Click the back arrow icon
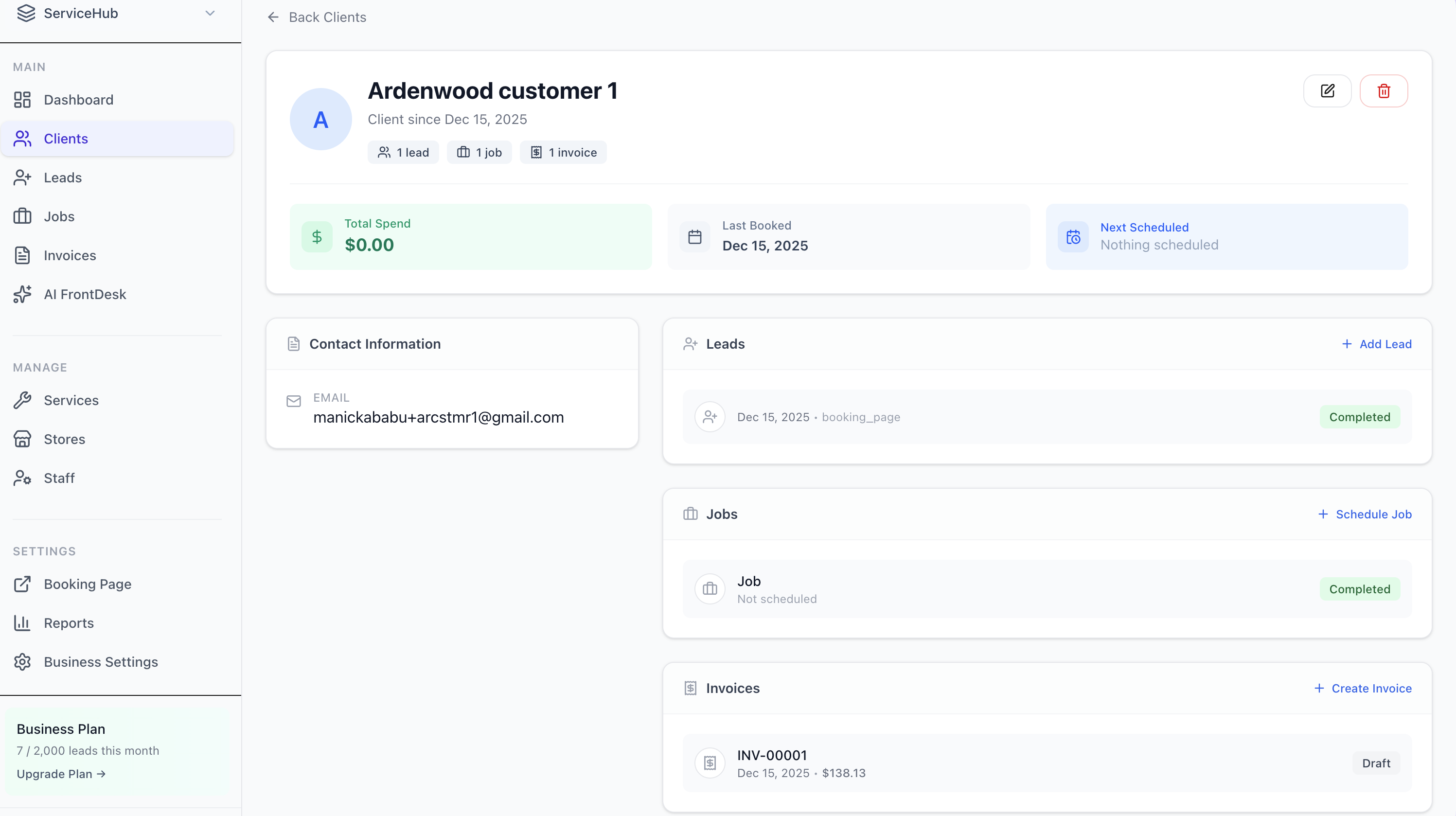Screen dimensions: 1456x816 click(x=273, y=18)
